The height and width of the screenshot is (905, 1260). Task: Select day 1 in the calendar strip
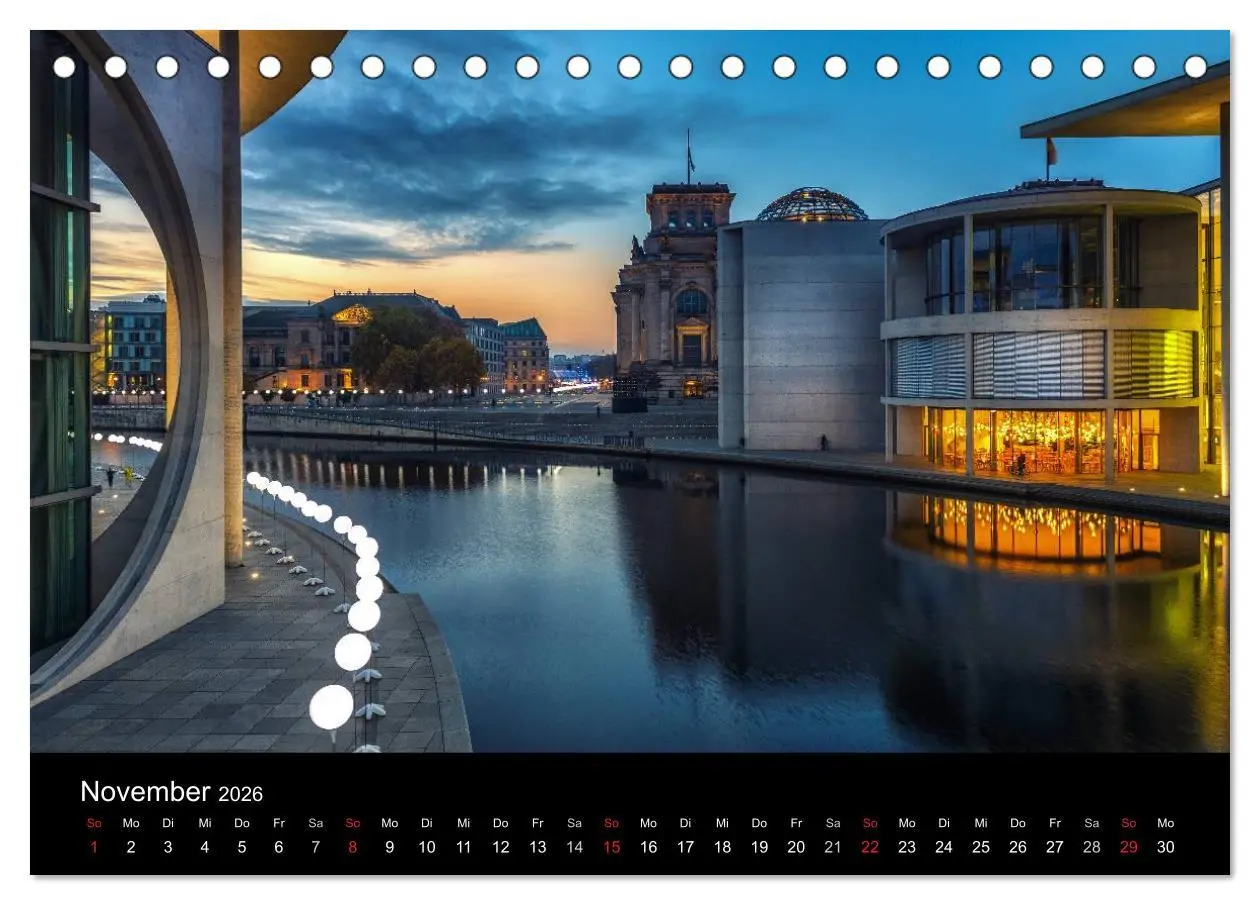point(94,847)
